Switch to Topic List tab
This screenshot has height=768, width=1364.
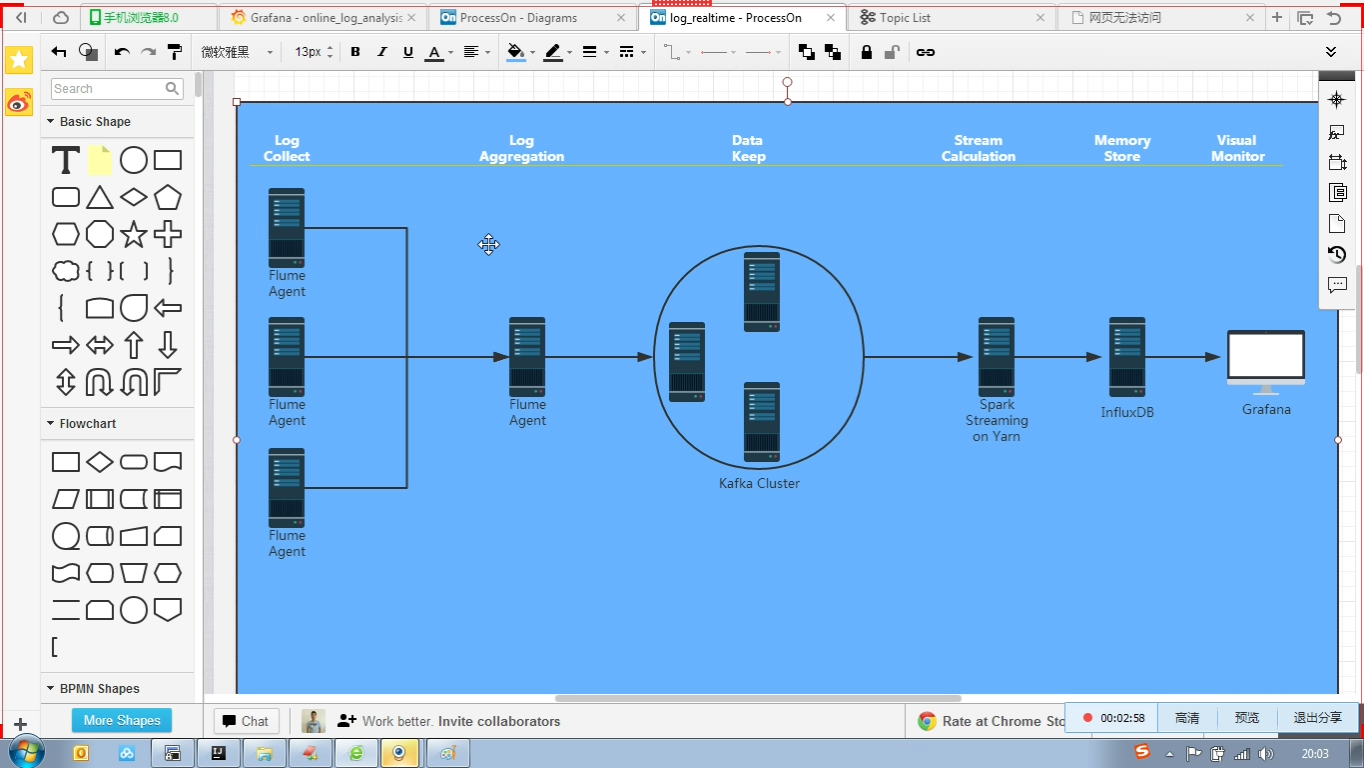tap(953, 17)
